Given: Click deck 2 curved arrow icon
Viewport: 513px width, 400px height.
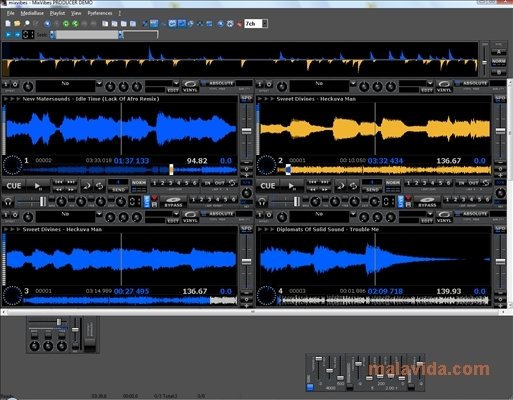Looking at the screenshot, I should (x=341, y=186).
